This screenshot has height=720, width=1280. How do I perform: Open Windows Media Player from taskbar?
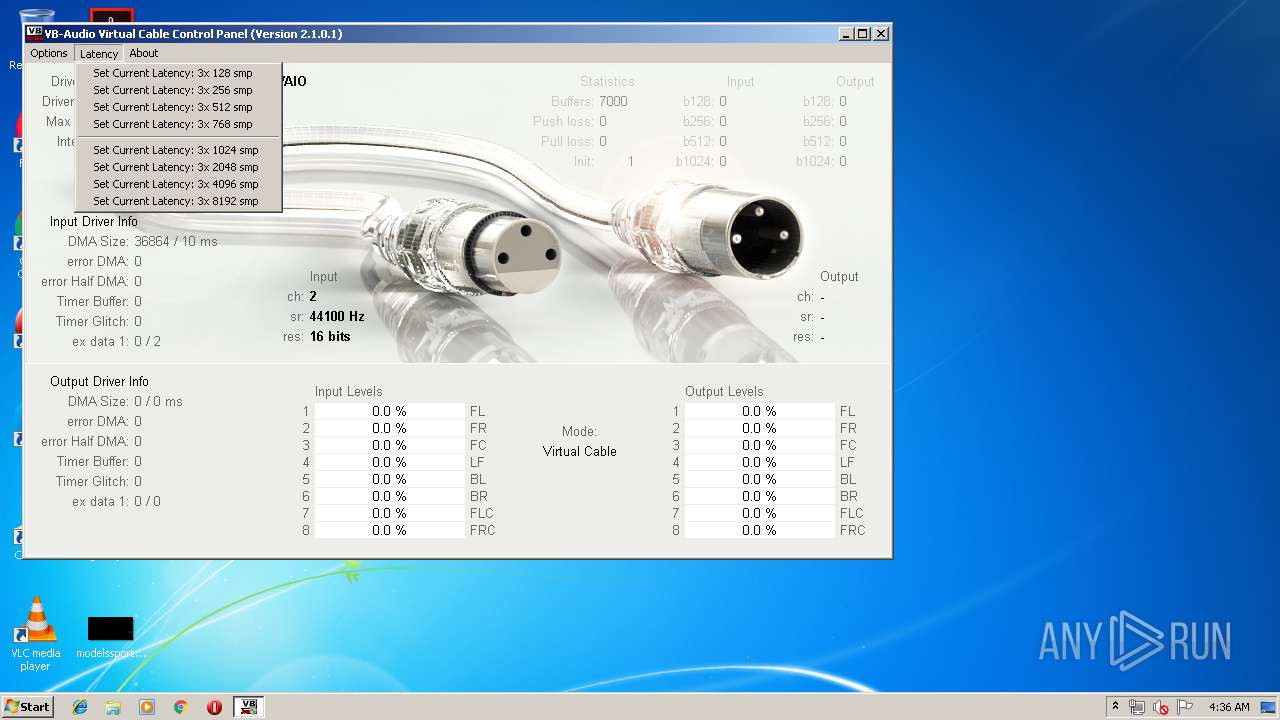(147, 707)
